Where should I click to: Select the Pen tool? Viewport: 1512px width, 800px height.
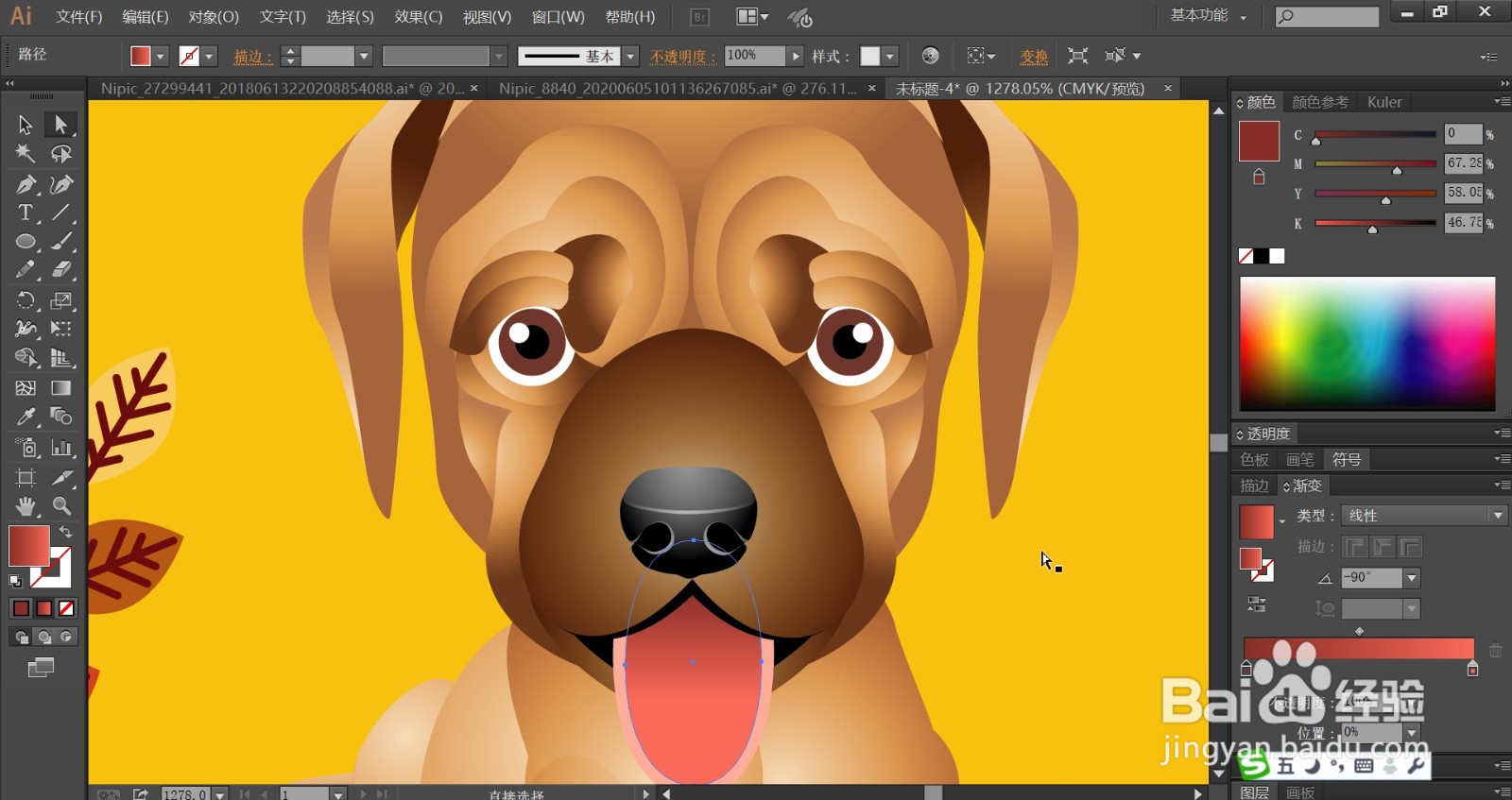click(26, 184)
